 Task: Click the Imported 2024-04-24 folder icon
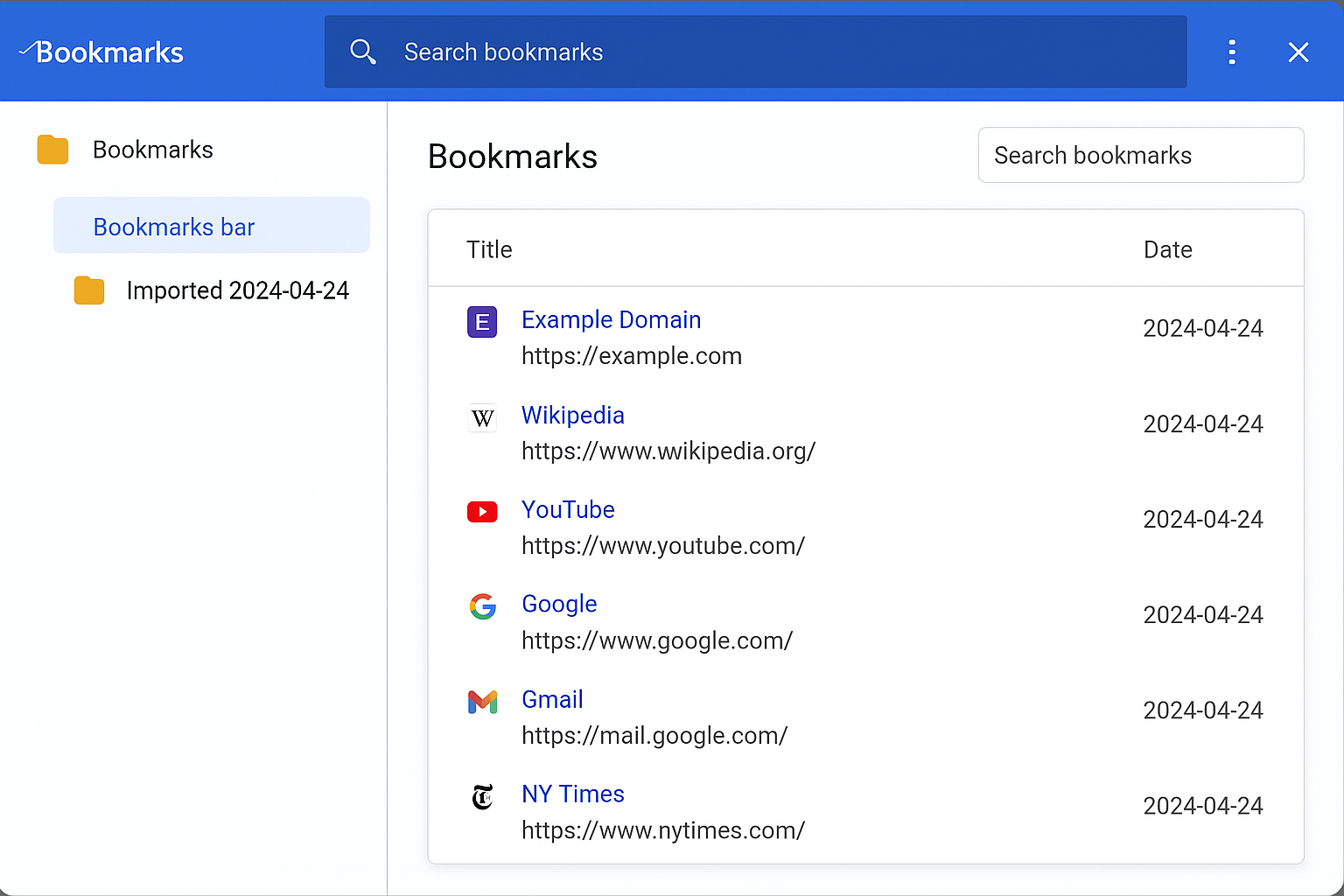(x=88, y=290)
